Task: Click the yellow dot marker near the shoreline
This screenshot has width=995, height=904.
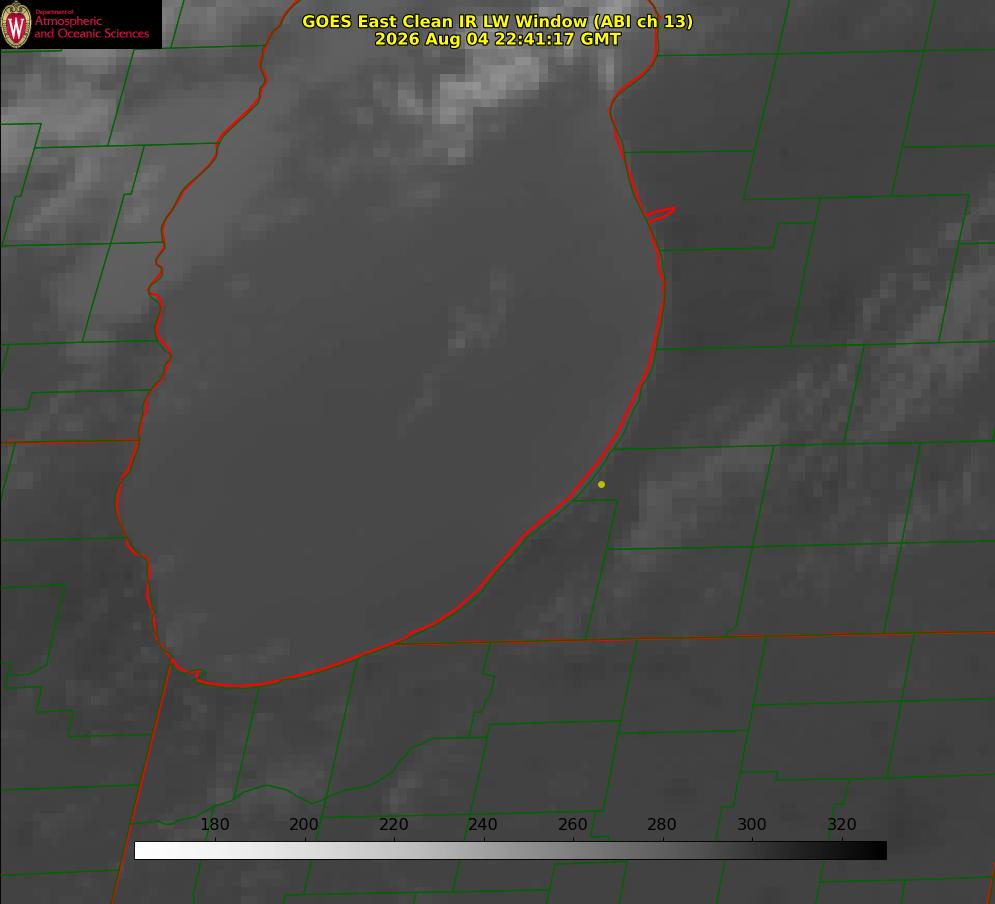Action: click(x=601, y=484)
